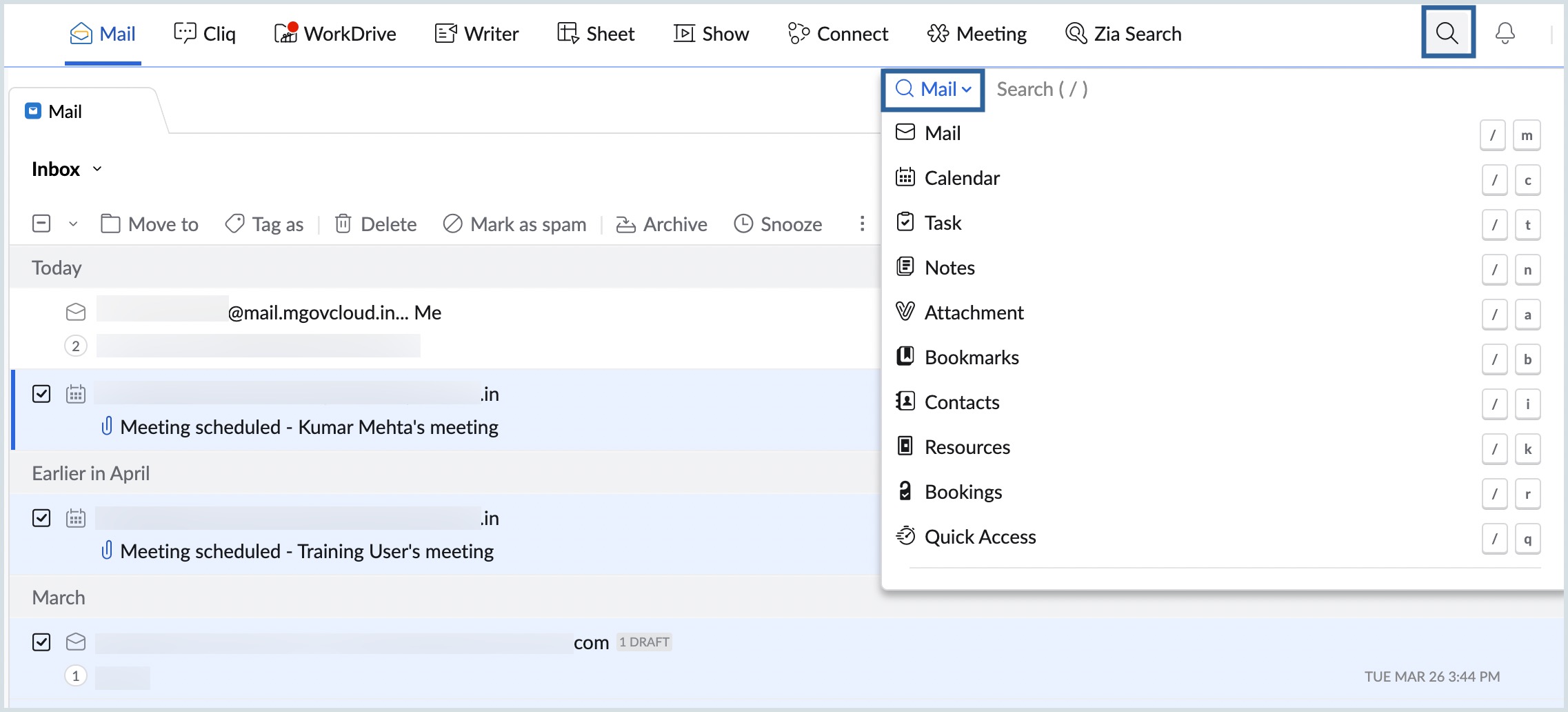The width and height of the screenshot is (1568, 712).
Task: Click the 'm' shortcut key beside Mail
Action: [x=1527, y=135]
